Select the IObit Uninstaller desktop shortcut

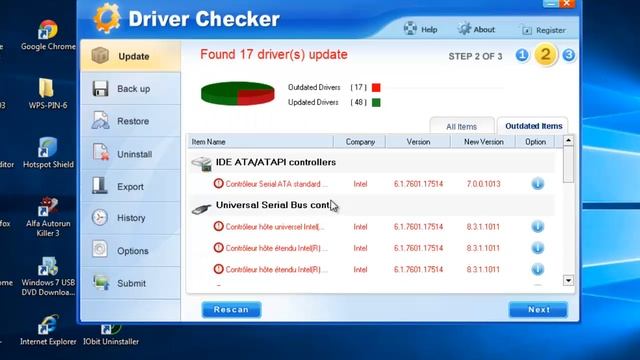(111, 335)
